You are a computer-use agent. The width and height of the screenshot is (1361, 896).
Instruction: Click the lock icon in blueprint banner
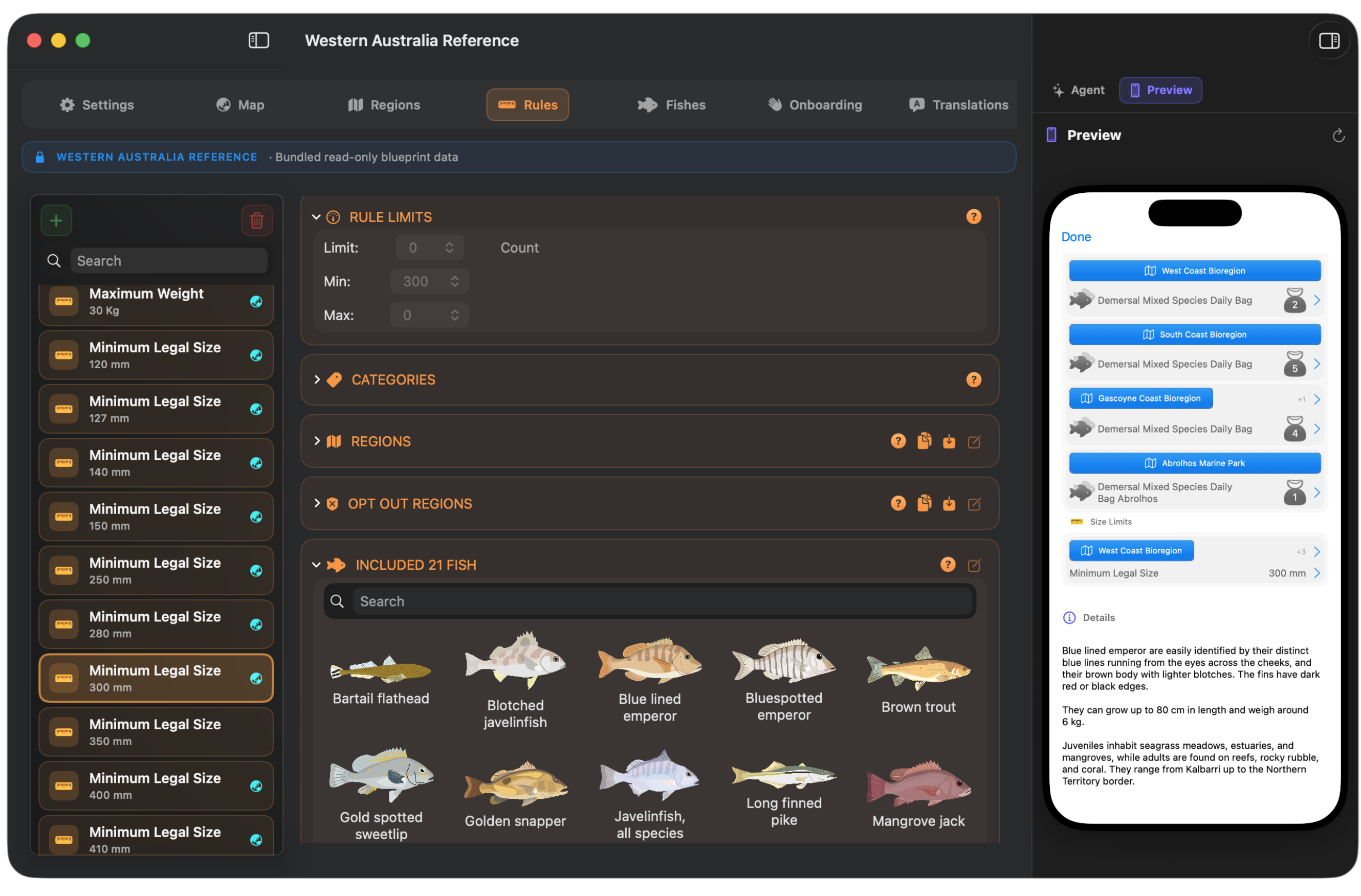pyautogui.click(x=40, y=157)
